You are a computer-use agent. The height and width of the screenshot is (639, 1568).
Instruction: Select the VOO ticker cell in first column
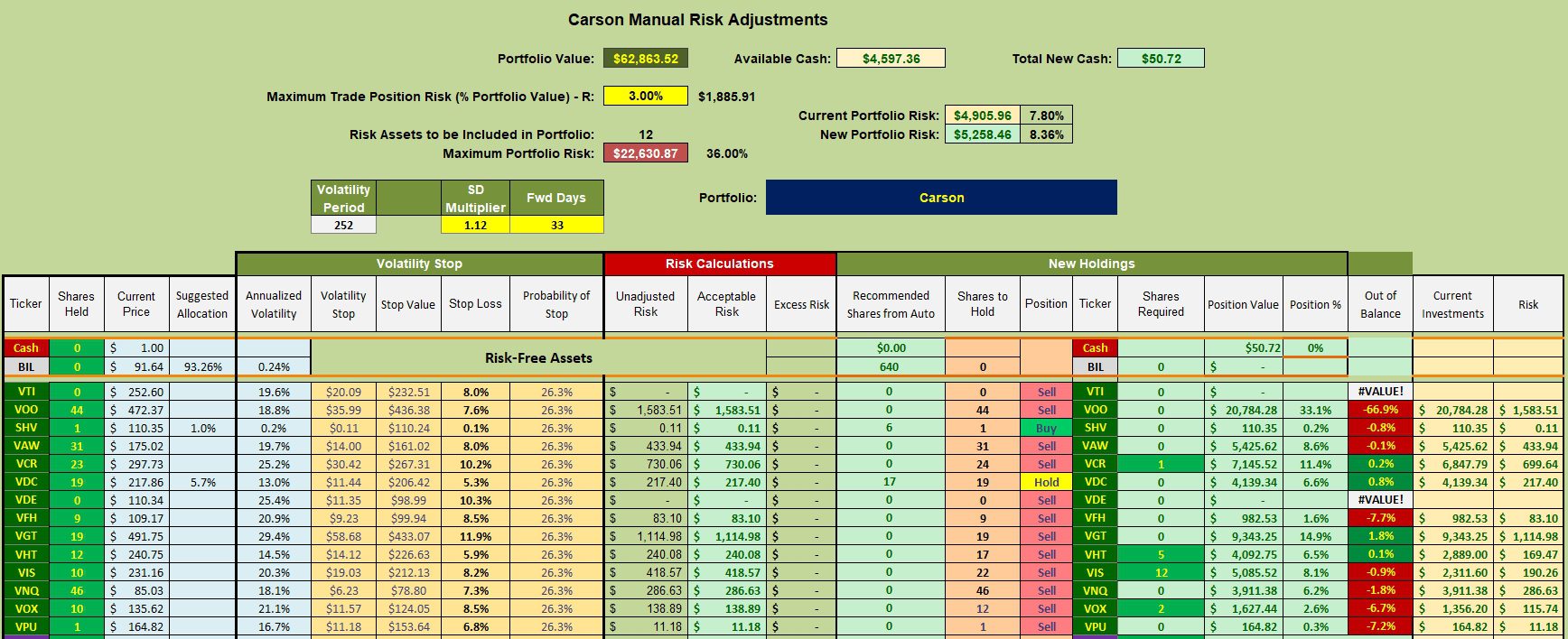click(26, 410)
